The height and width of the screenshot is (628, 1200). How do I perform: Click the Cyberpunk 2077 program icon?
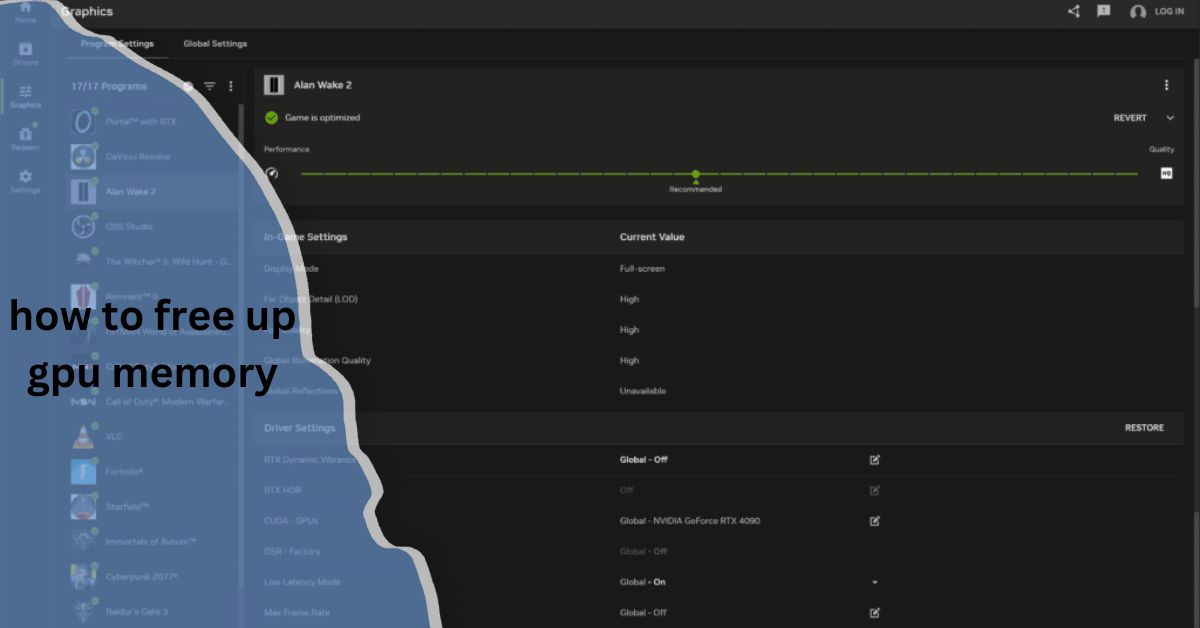point(84,576)
